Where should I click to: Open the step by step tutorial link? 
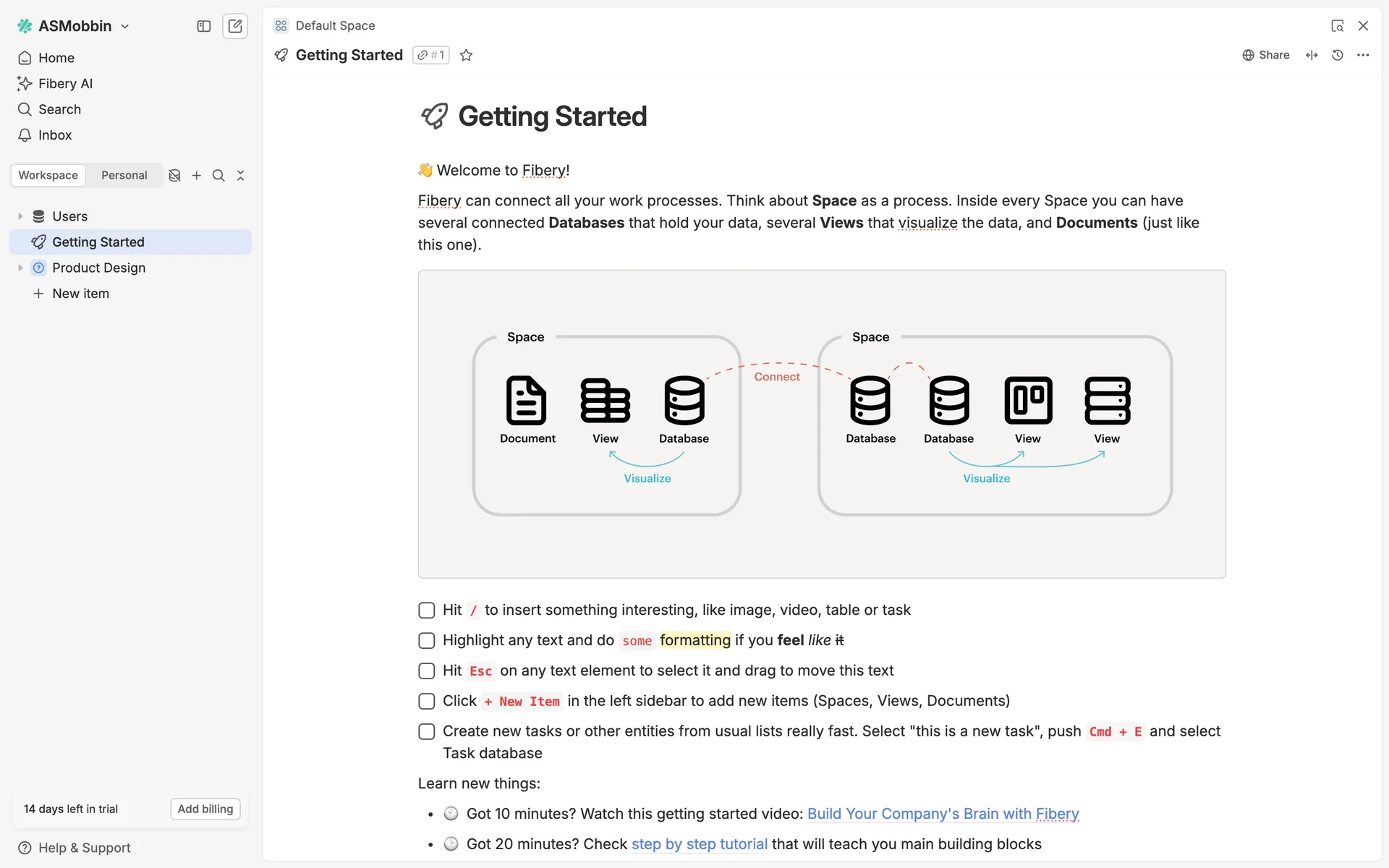pos(699,844)
